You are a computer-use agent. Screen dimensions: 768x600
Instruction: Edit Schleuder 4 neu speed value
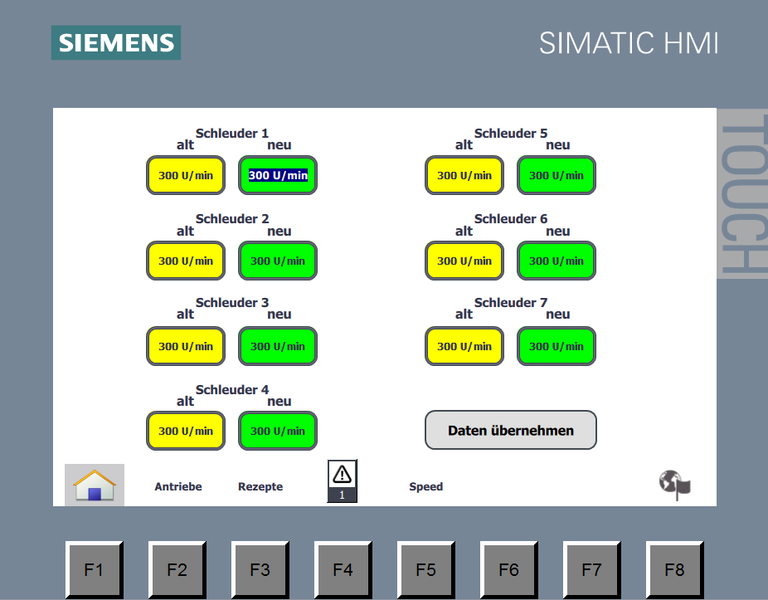pyautogui.click(x=278, y=431)
